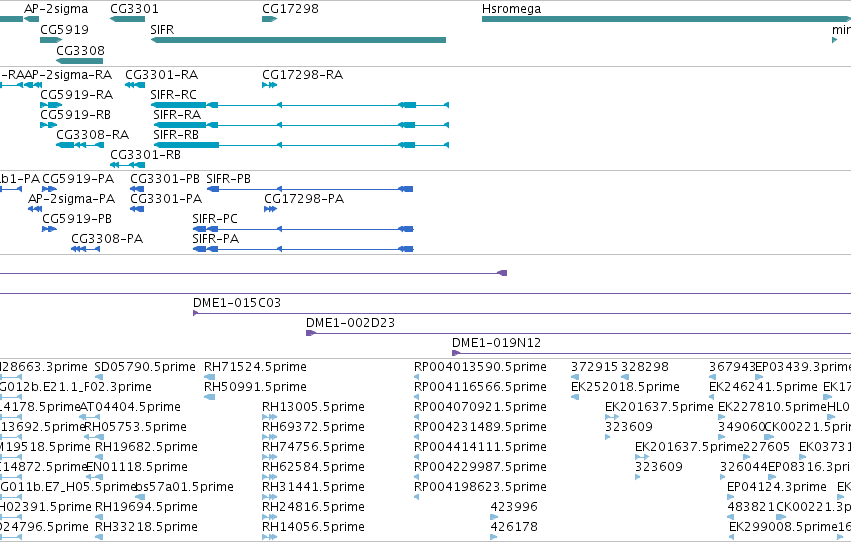Screen dimensions: 851x542
Task: Click EST RP004229987.5prime
Action: coord(480,468)
